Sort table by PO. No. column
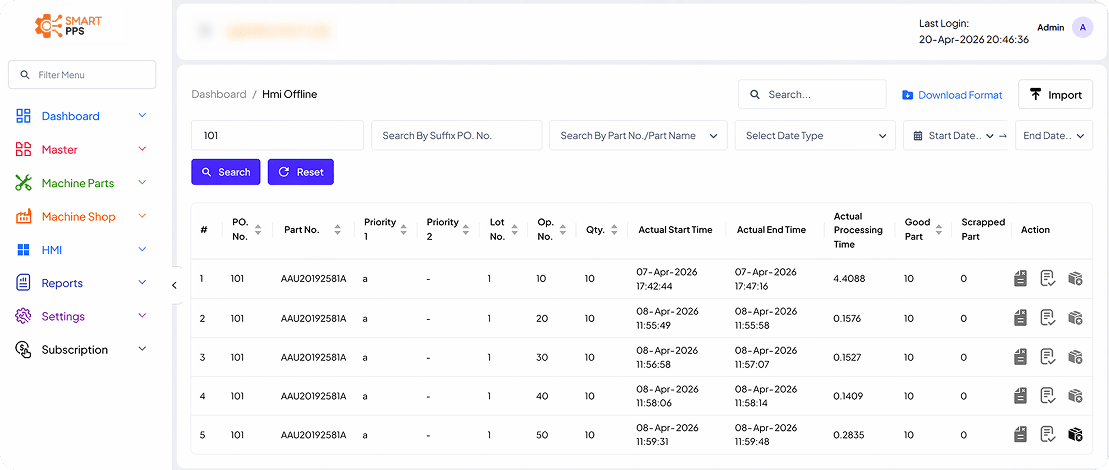The image size is (1109, 470). (x=258, y=230)
